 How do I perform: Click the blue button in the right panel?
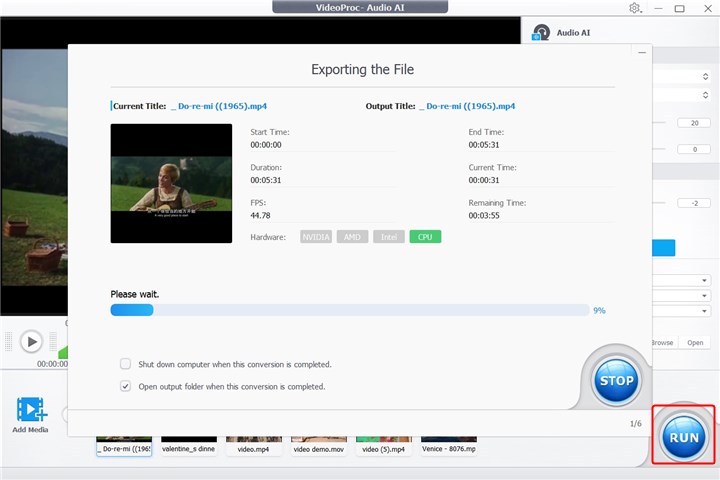664,248
